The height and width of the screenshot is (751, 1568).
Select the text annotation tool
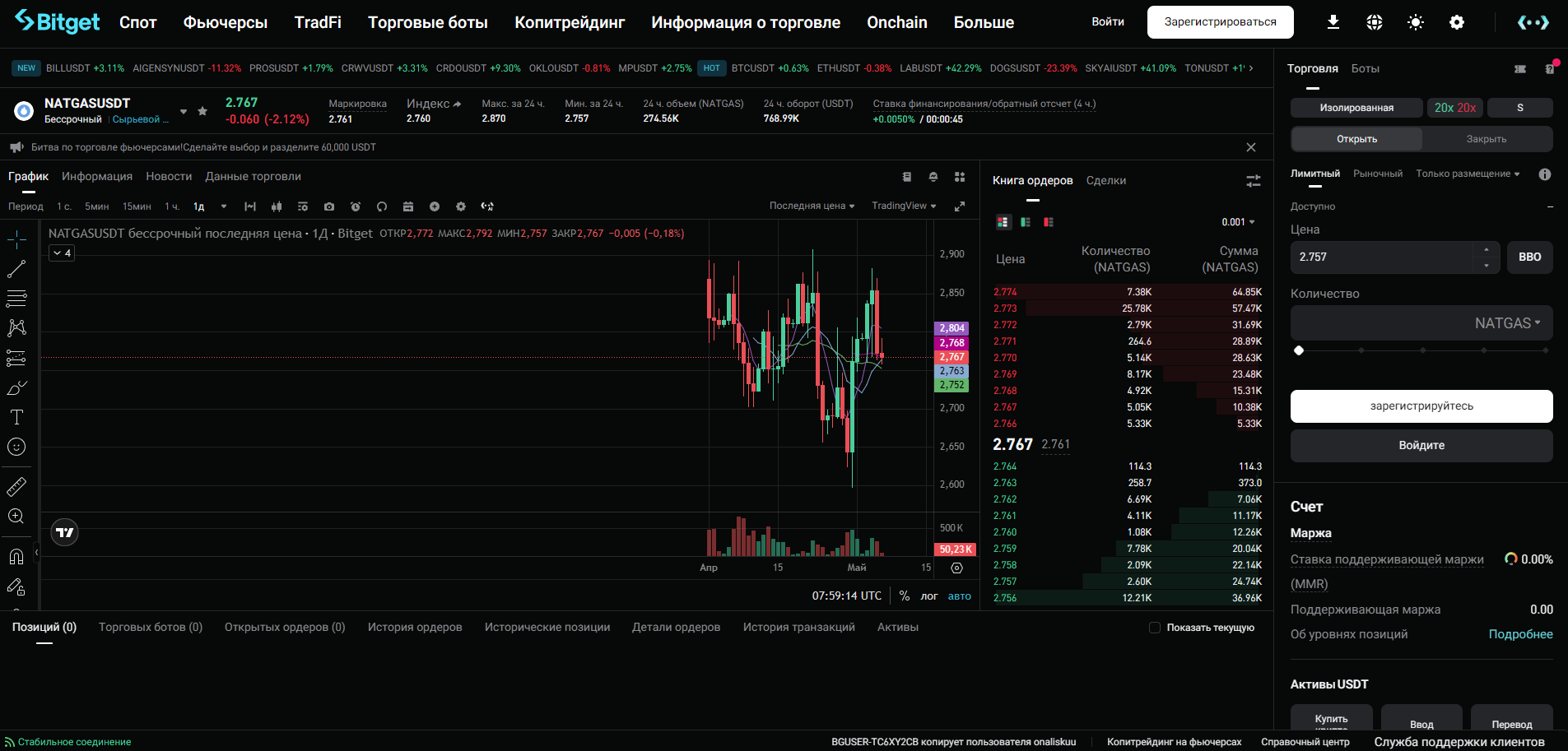16,417
